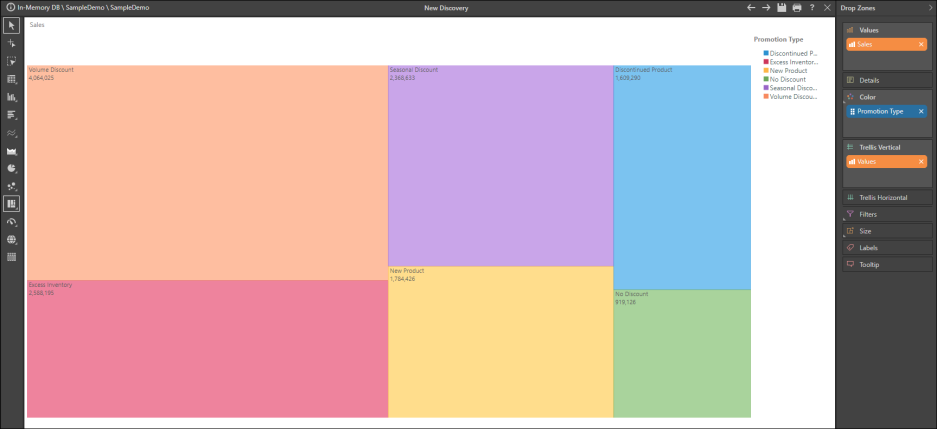Select the globe map chart icon
Screen dimensions: 937x429
pos(11,239)
